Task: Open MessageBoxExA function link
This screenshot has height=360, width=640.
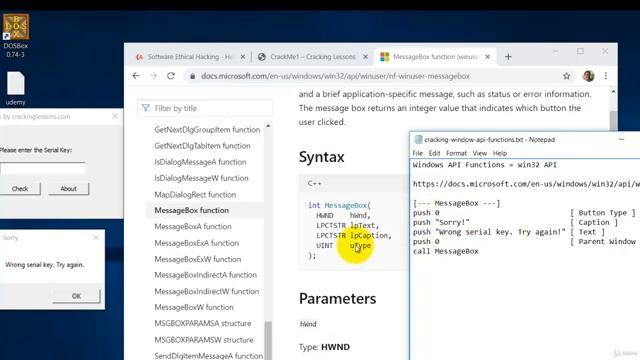Action: [196, 243]
